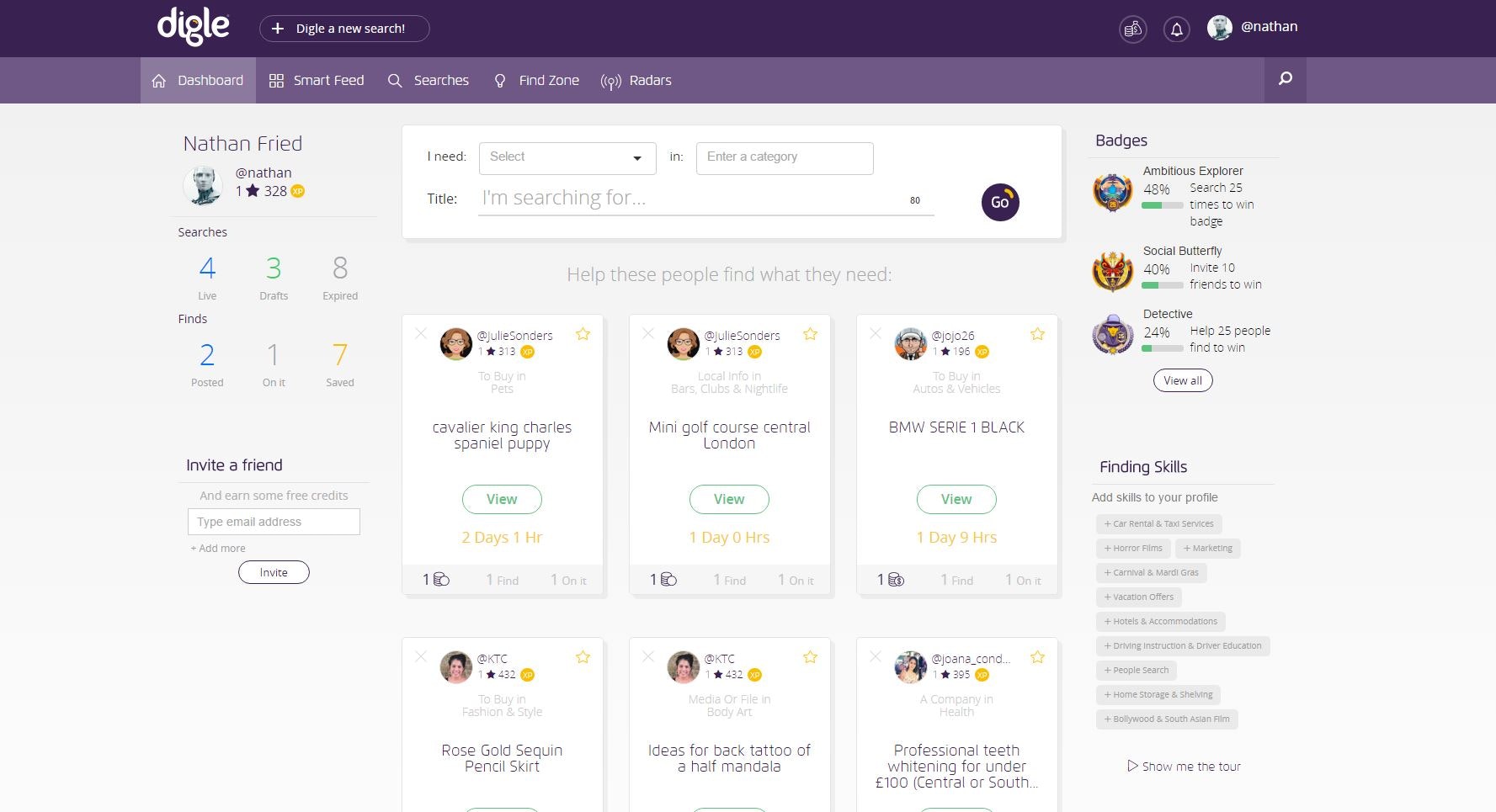Star the Mini golf course search
Screen dimensions: 1496x812
[x=810, y=334]
